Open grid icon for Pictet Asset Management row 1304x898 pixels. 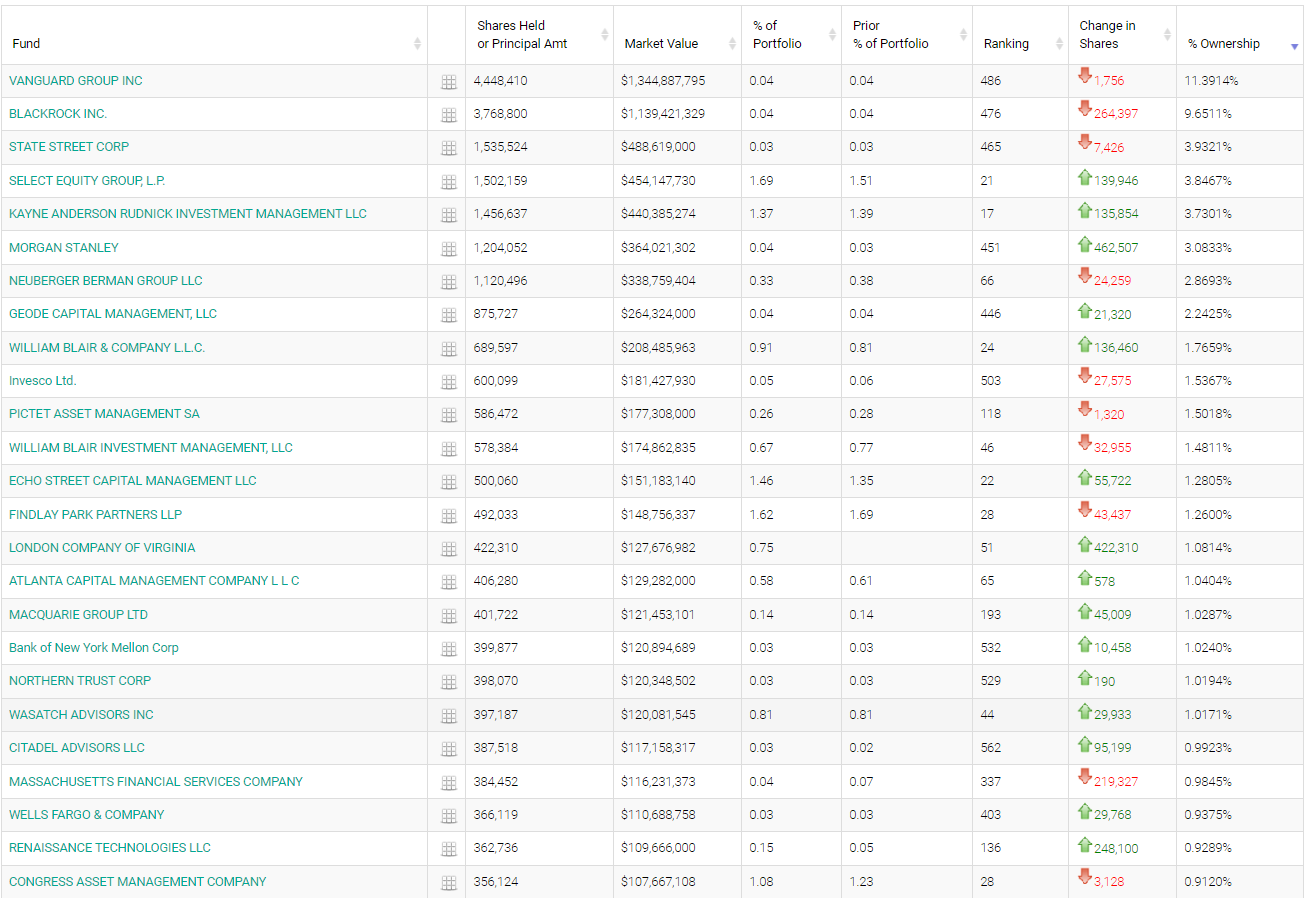(448, 415)
